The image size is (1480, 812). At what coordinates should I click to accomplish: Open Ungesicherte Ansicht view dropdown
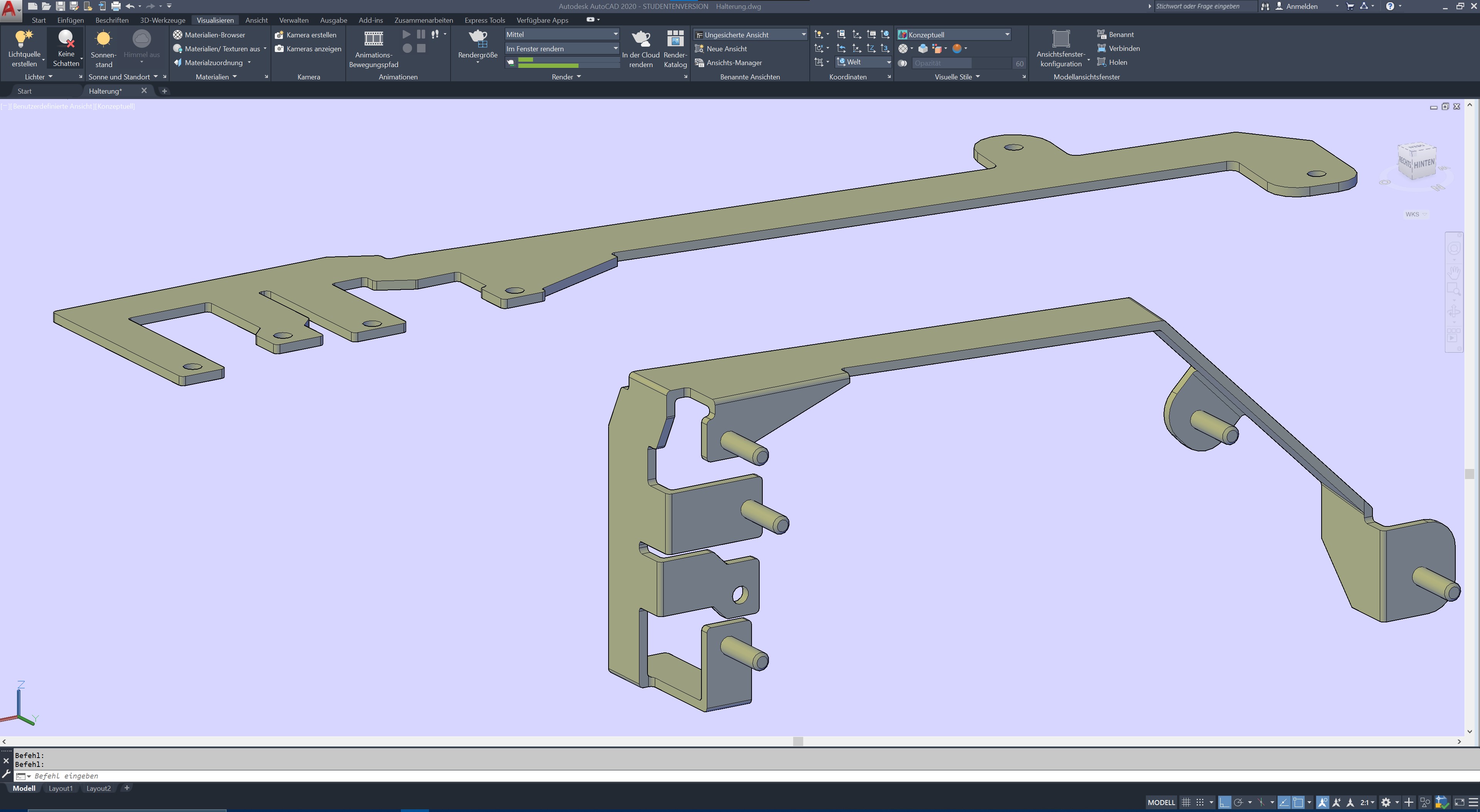point(803,35)
